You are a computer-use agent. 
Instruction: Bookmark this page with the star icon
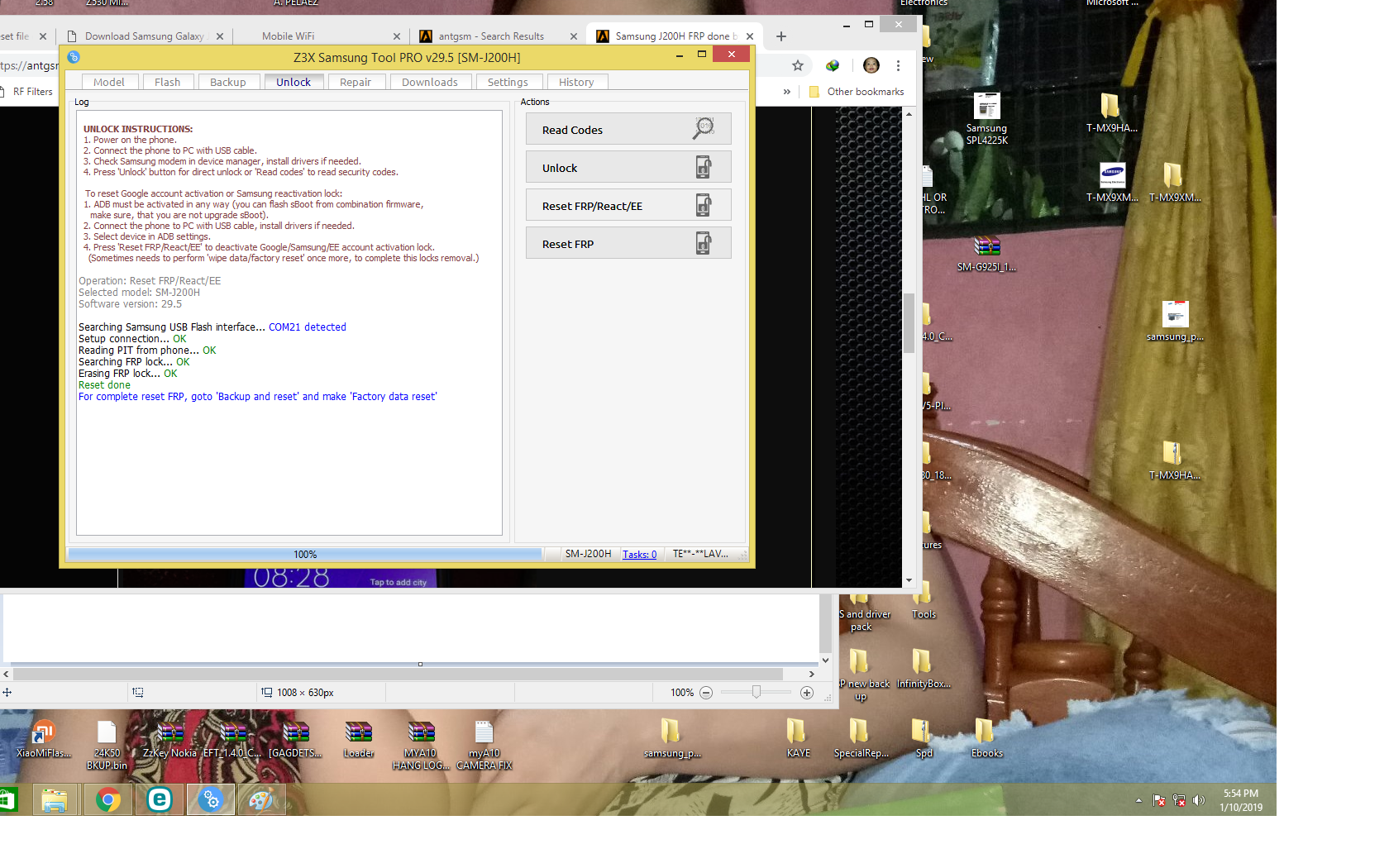[797, 65]
